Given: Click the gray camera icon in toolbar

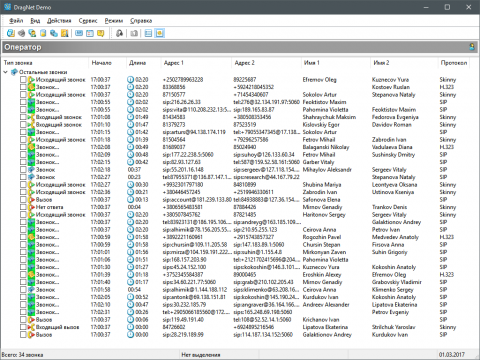Looking at the screenshot, I should [x=134, y=33].
